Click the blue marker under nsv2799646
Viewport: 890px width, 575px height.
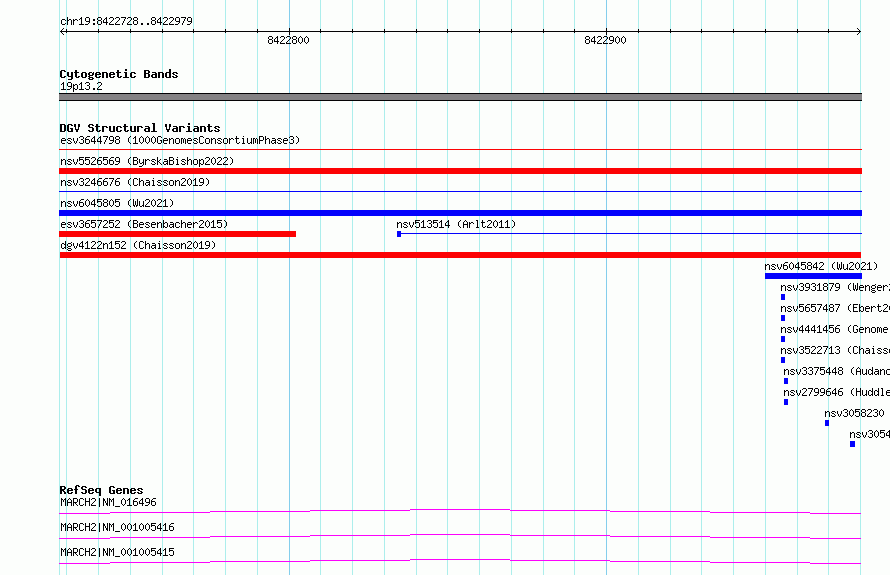point(786,402)
